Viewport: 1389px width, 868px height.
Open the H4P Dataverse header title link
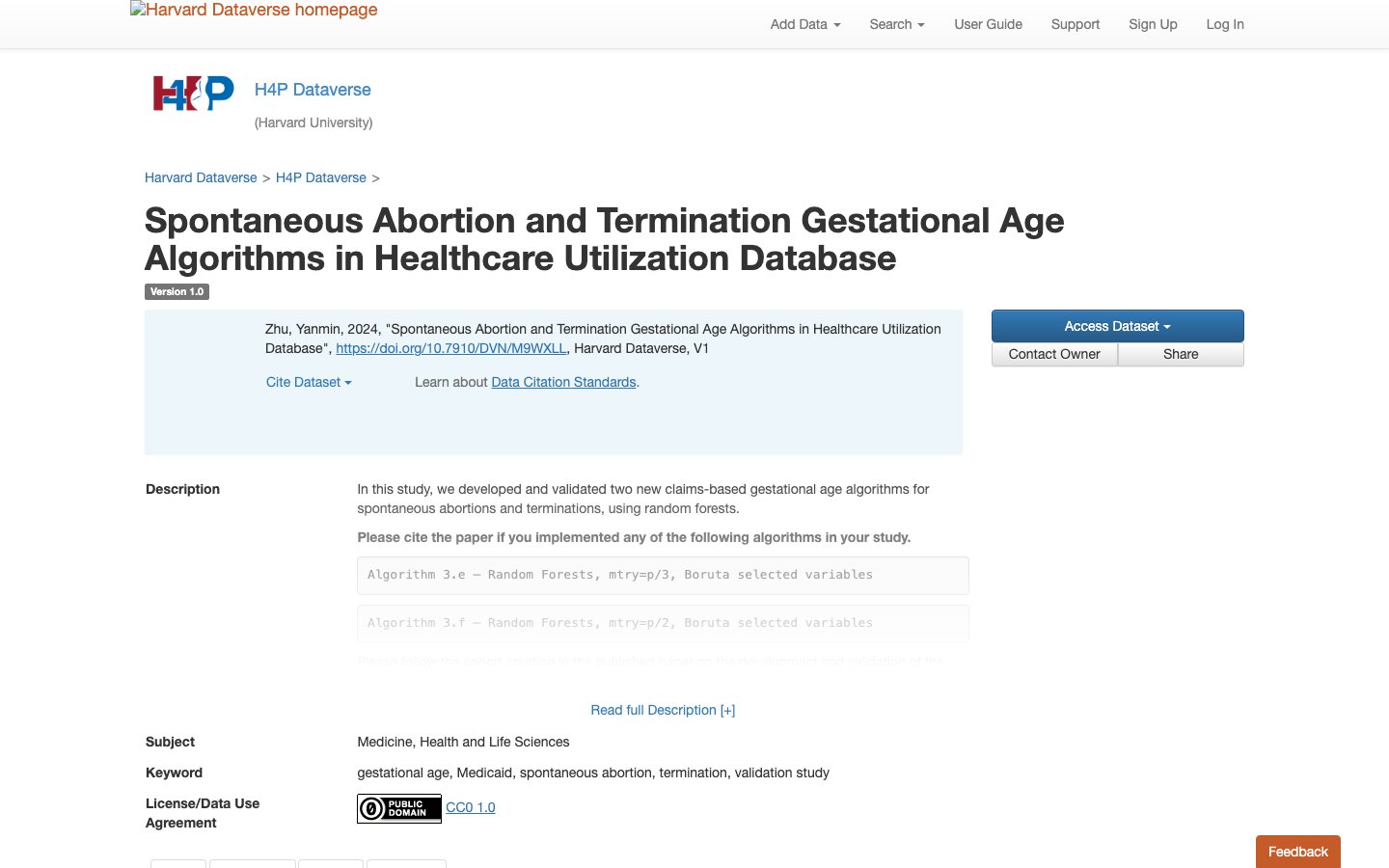313,90
